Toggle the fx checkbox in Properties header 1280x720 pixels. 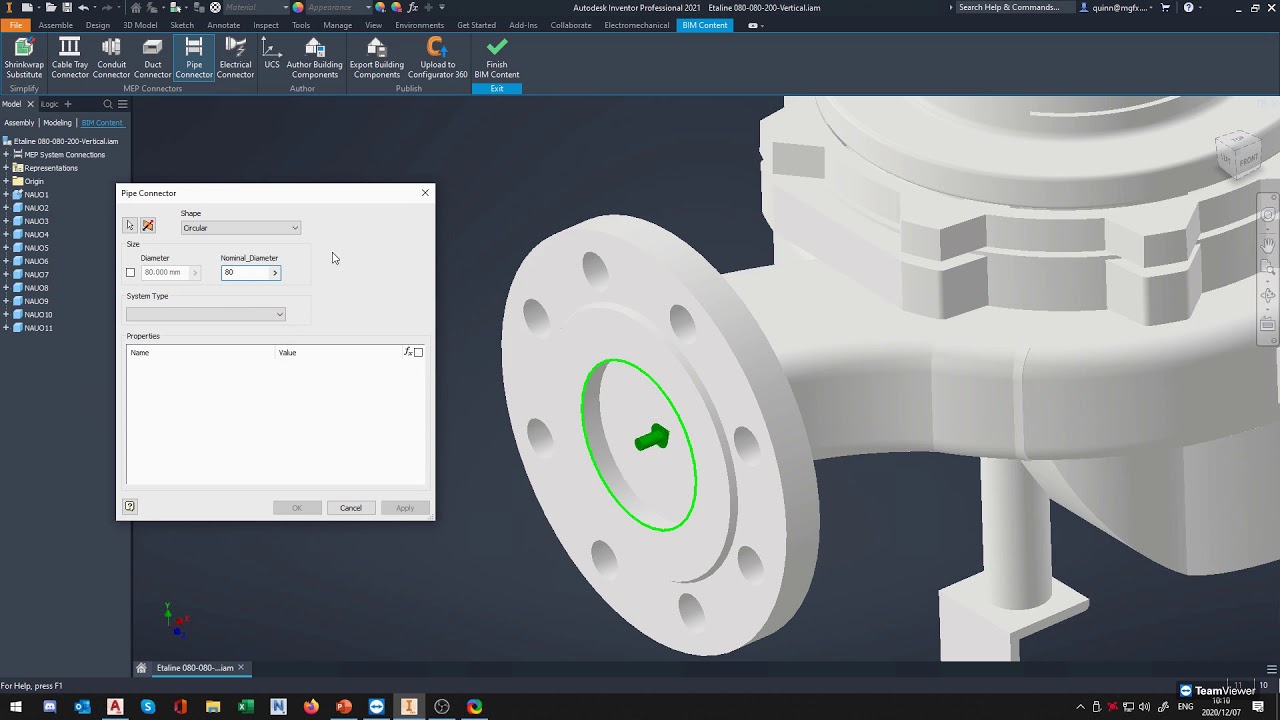tap(418, 352)
